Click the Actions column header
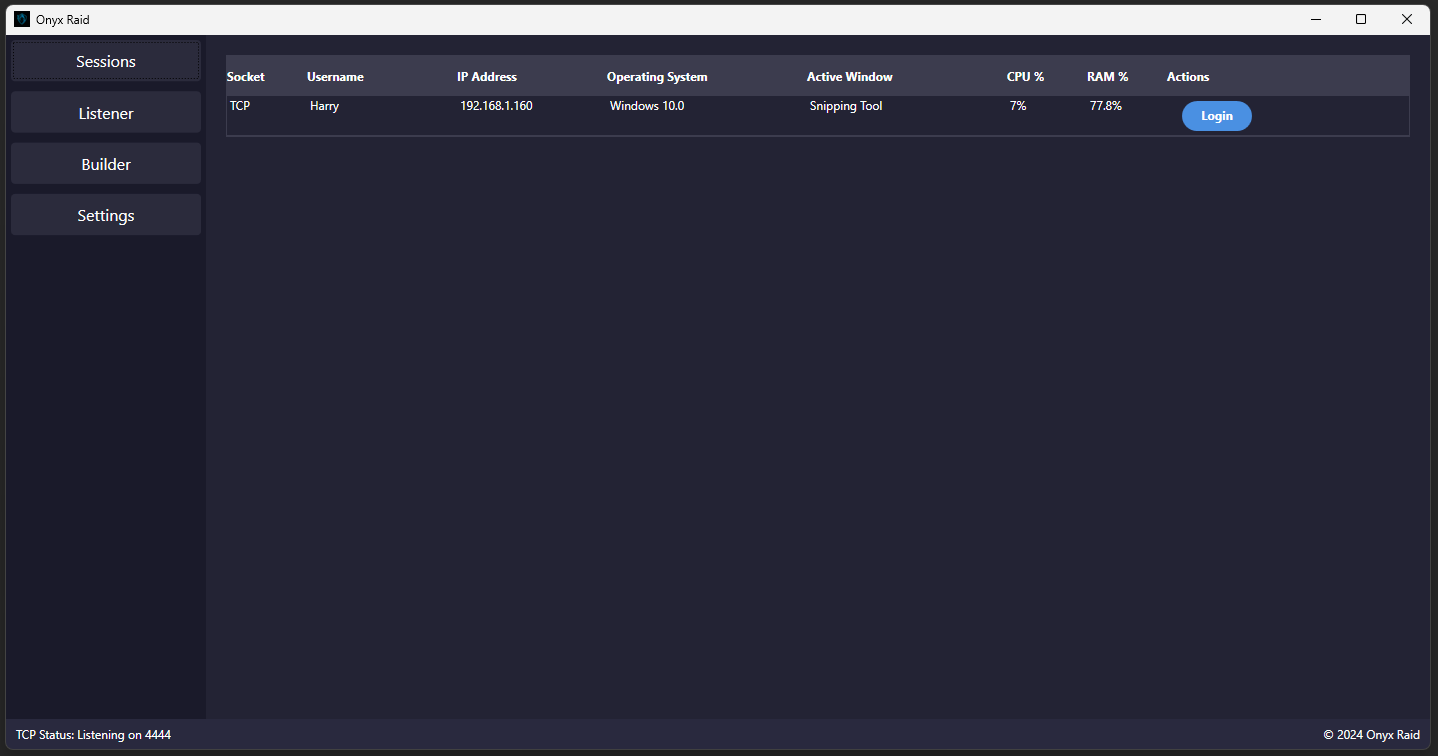 pyautogui.click(x=1187, y=76)
